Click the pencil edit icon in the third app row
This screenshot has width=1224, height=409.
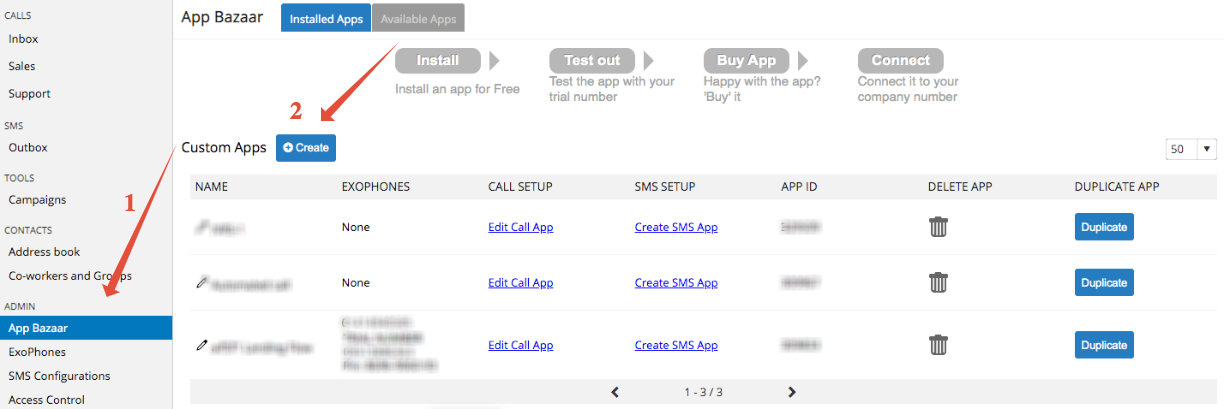point(202,345)
